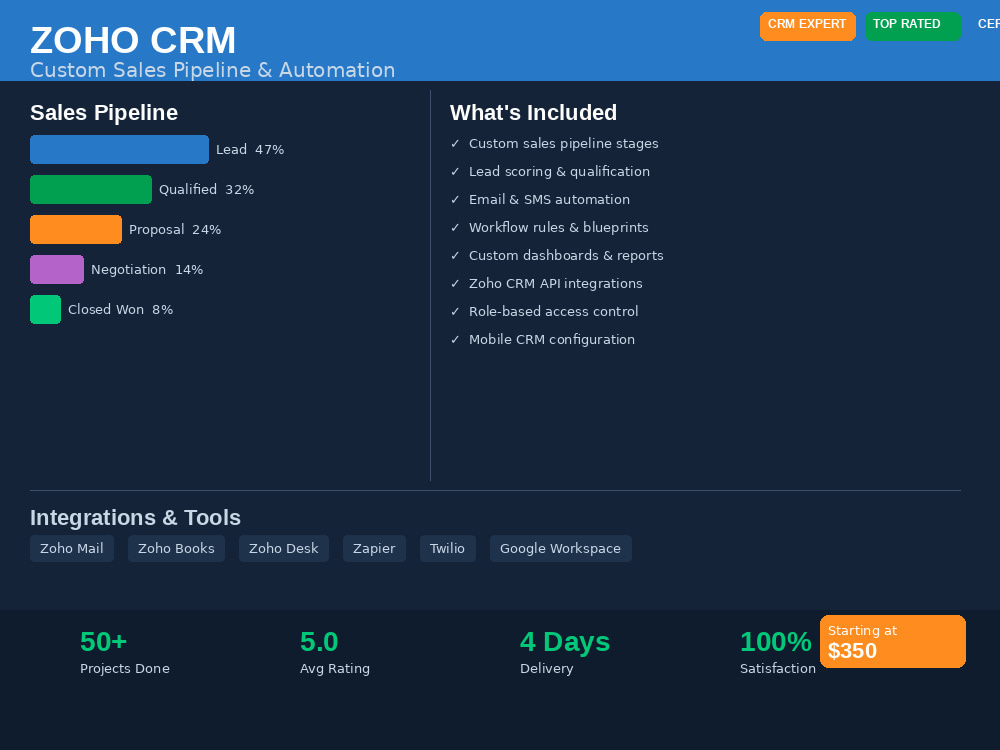Click the ZOHO CRM title
1000x750 pixels.
coord(133,40)
